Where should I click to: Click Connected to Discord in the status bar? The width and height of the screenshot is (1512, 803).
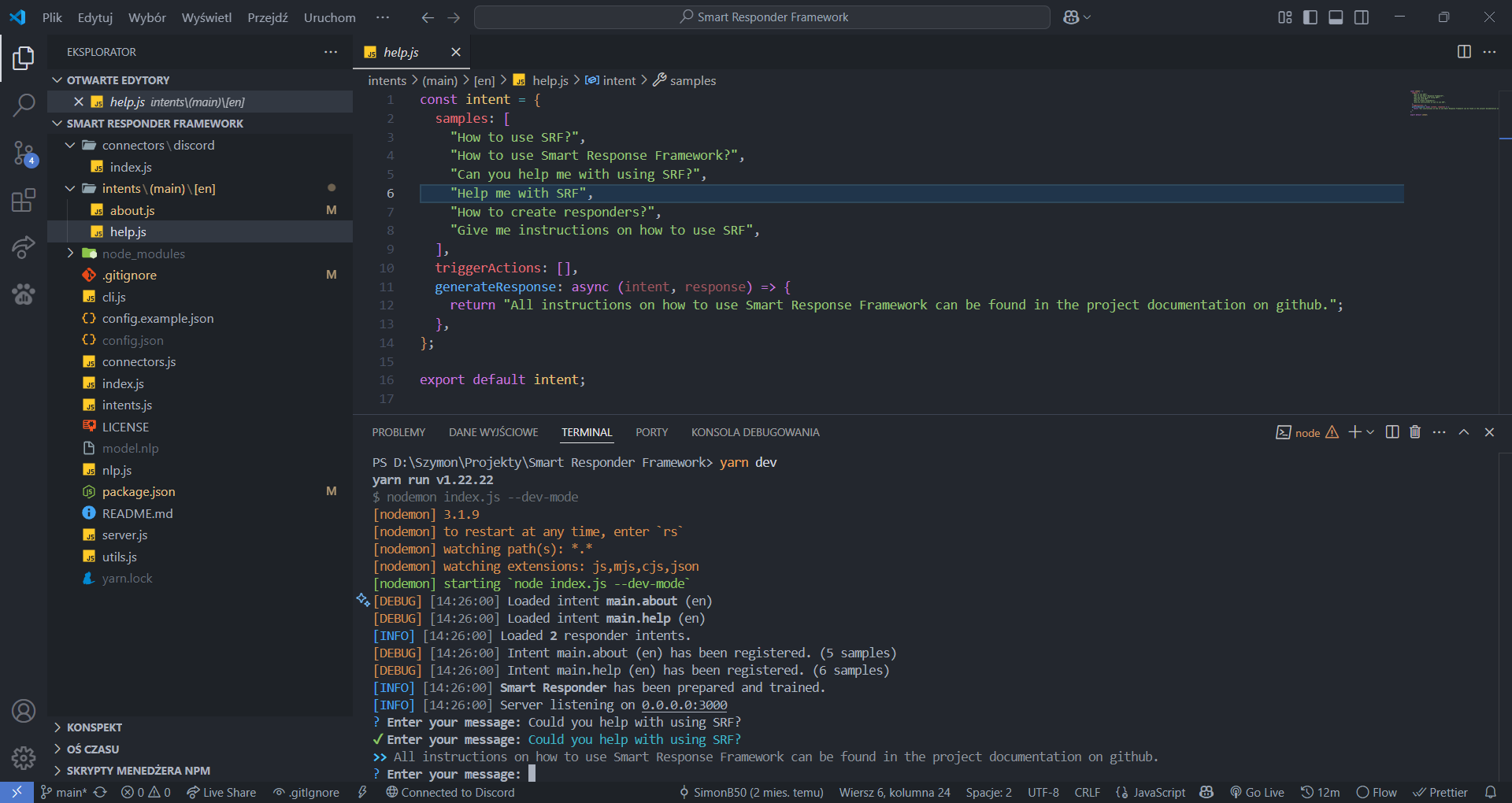(x=450, y=792)
